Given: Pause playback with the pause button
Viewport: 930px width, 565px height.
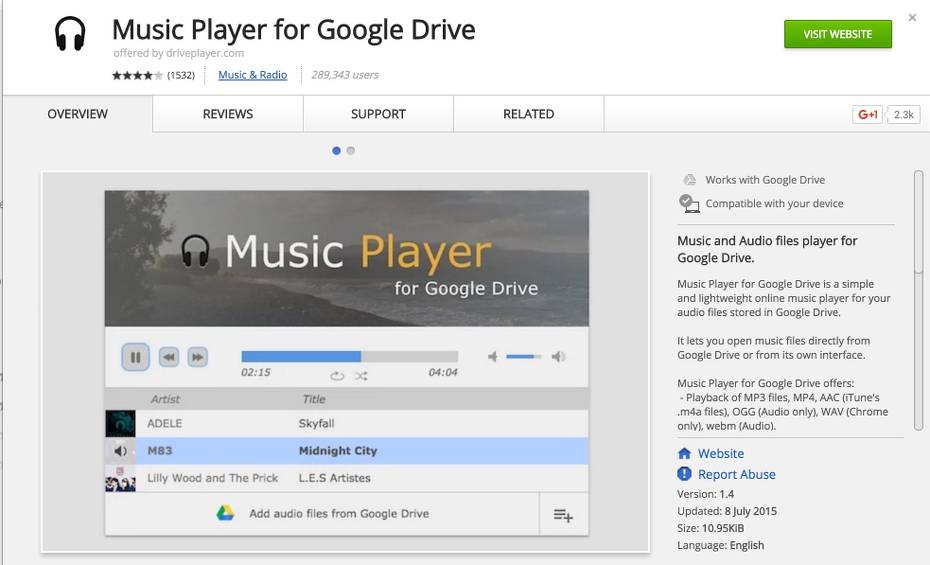Looking at the screenshot, I should pyautogui.click(x=135, y=357).
